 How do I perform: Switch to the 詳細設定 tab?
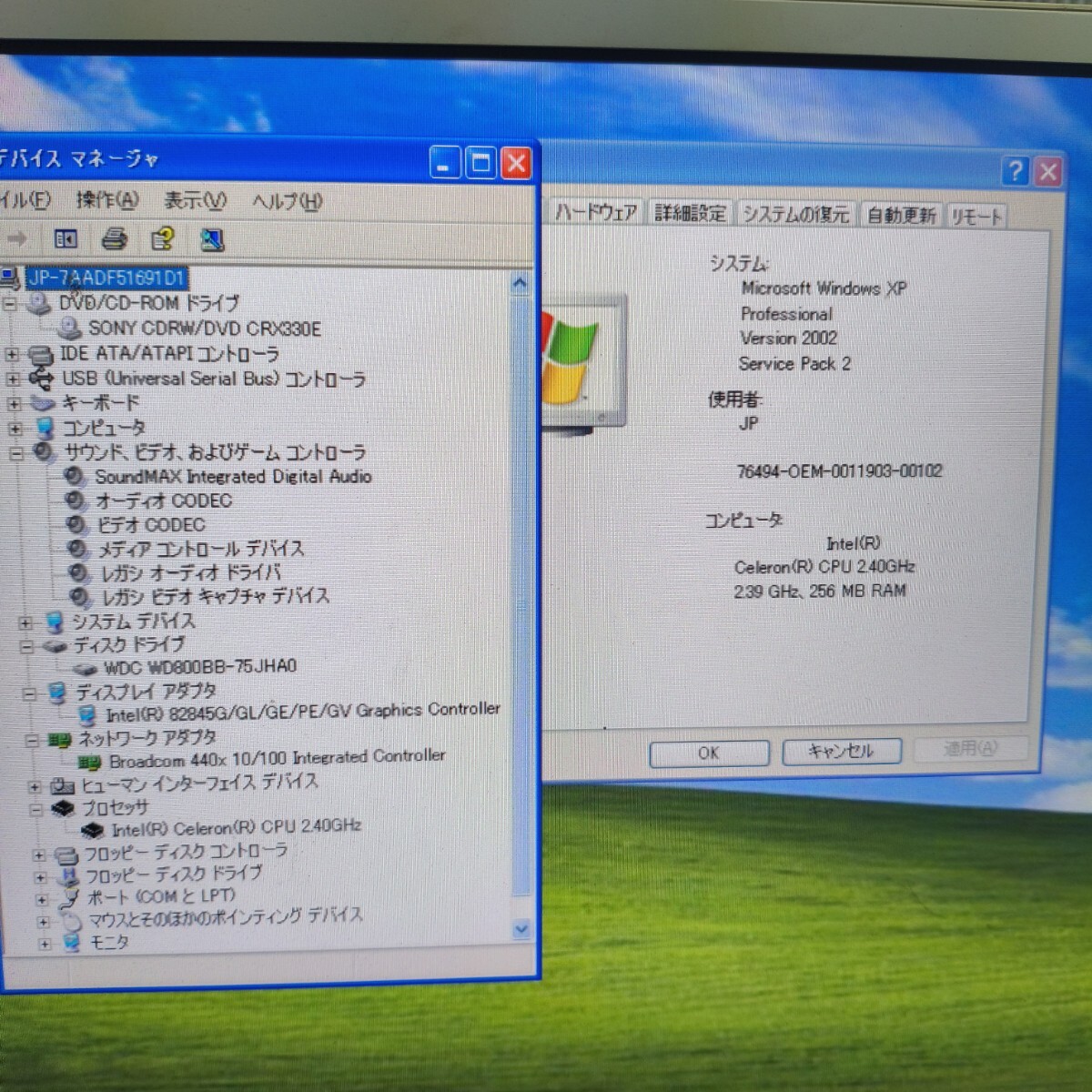[x=690, y=213]
